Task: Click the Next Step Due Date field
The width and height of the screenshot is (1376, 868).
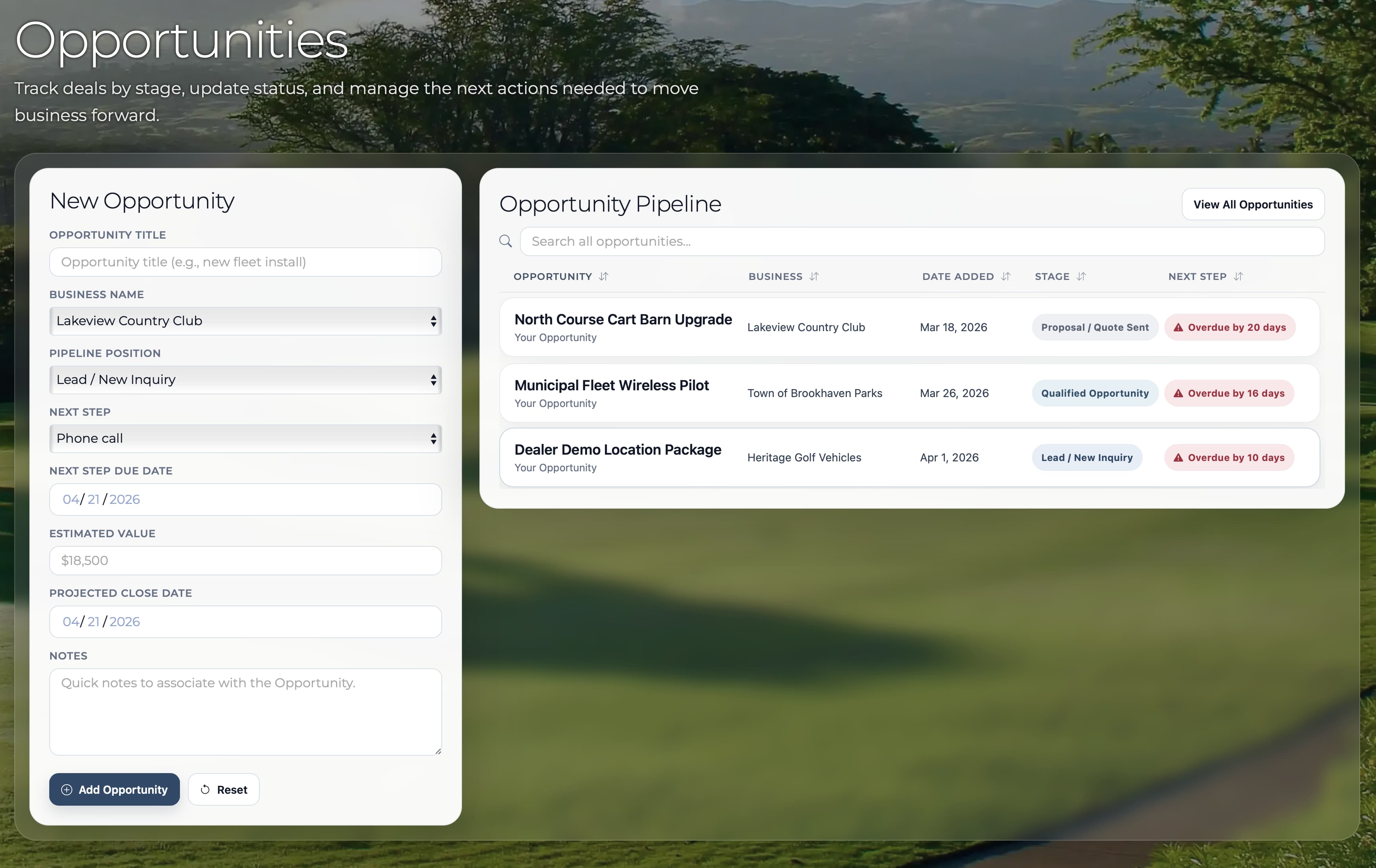Action: pos(245,500)
